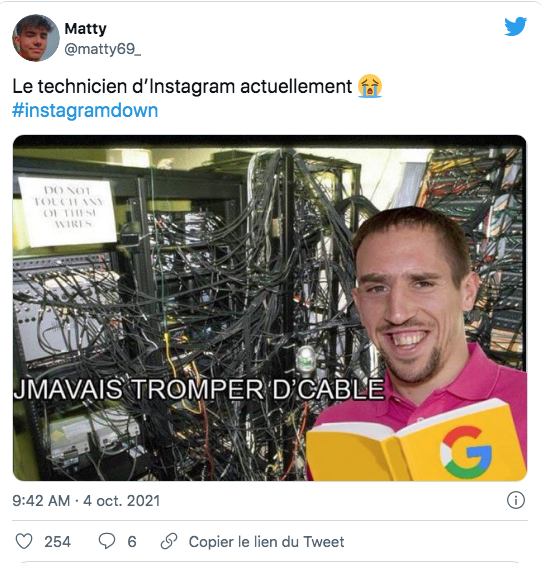Click the crying face emoji in the tweet

[x=370, y=86]
